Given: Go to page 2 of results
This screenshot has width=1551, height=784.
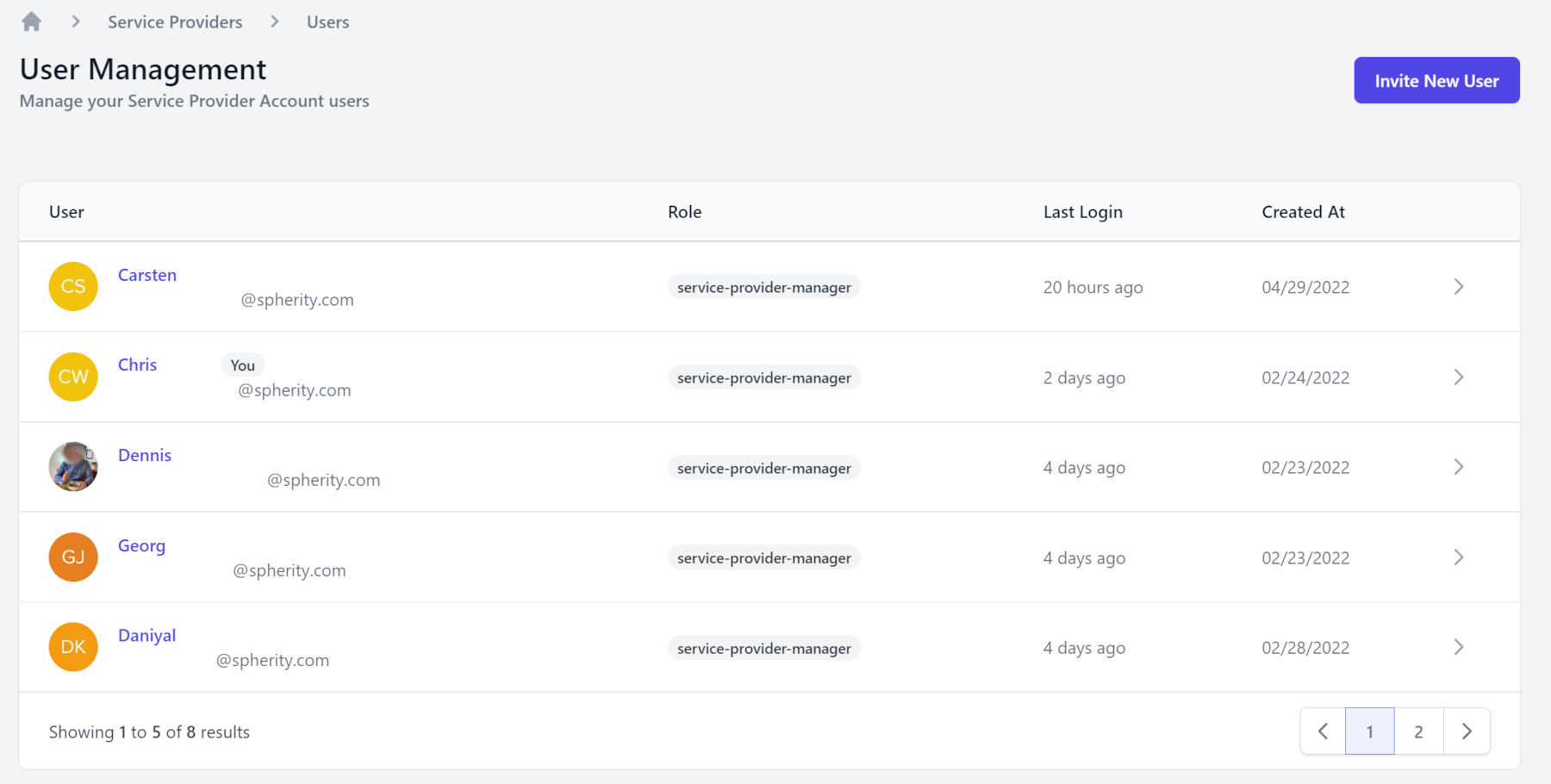Looking at the screenshot, I should [1418, 731].
